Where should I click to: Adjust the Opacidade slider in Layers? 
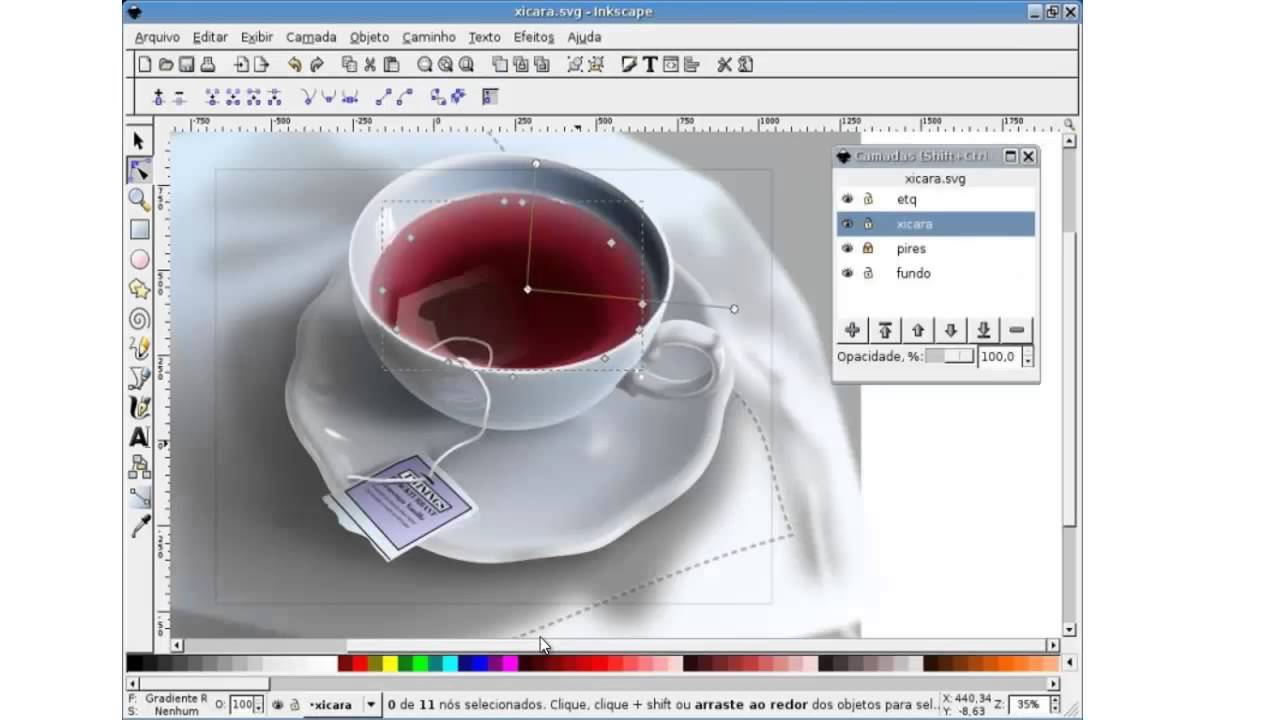(949, 357)
